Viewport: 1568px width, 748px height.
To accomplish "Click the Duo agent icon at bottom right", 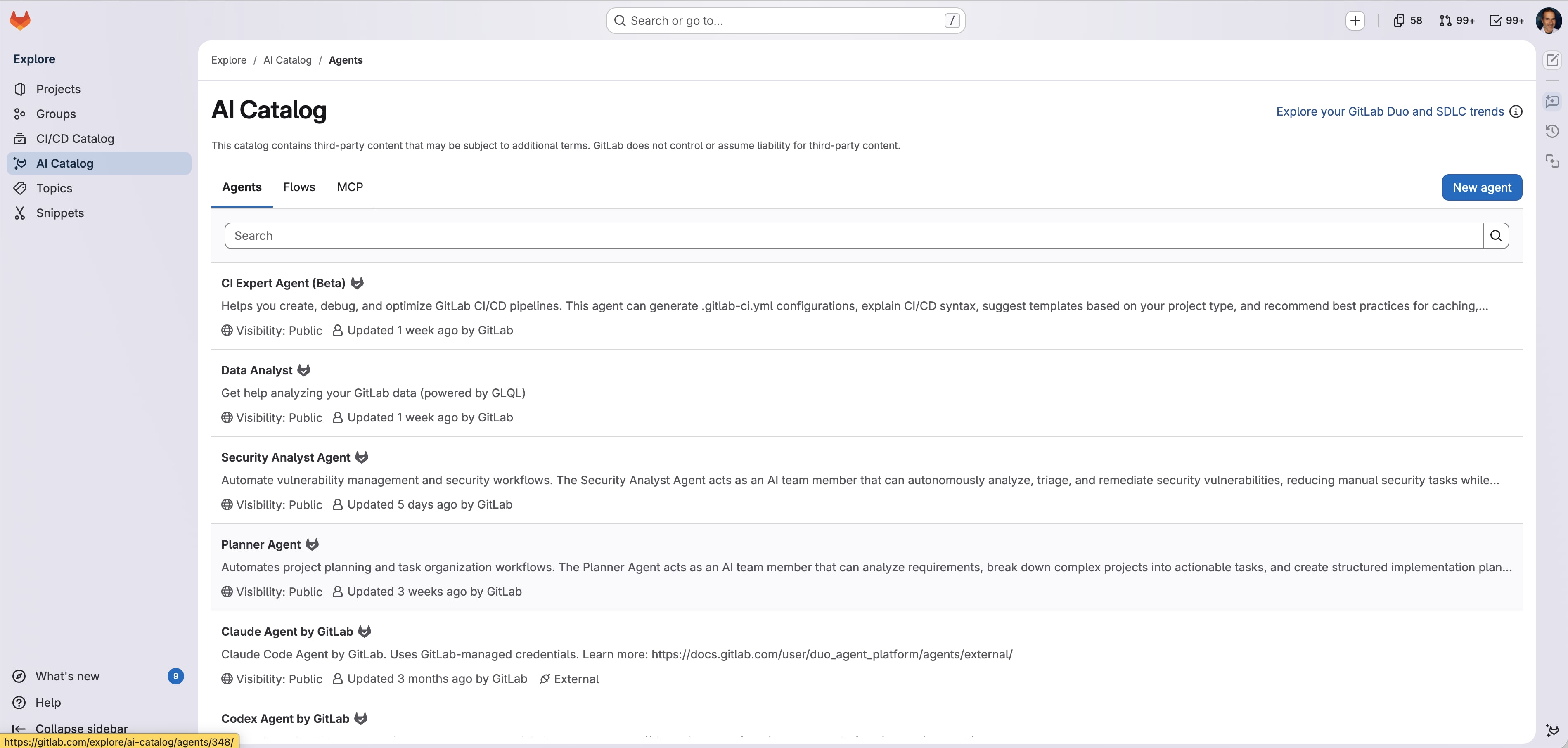I will (1552, 730).
